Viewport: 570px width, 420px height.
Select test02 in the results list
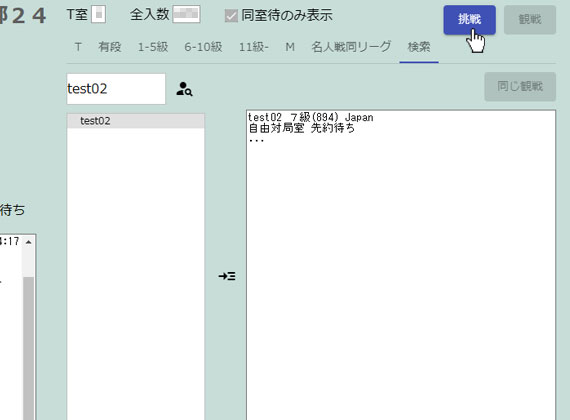click(136, 121)
